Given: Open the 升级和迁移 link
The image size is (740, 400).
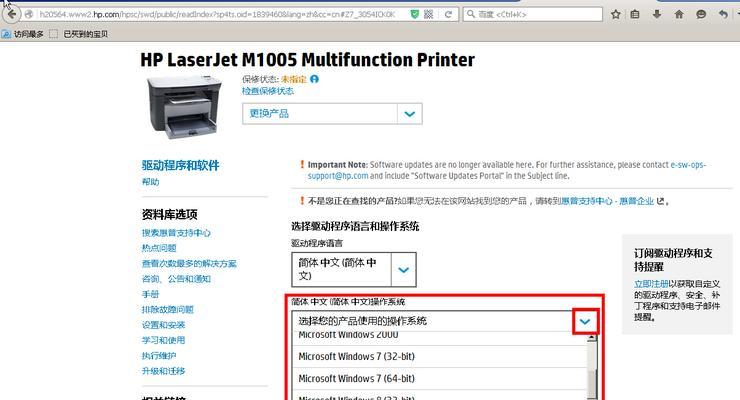Looking at the screenshot, I should tap(163, 371).
